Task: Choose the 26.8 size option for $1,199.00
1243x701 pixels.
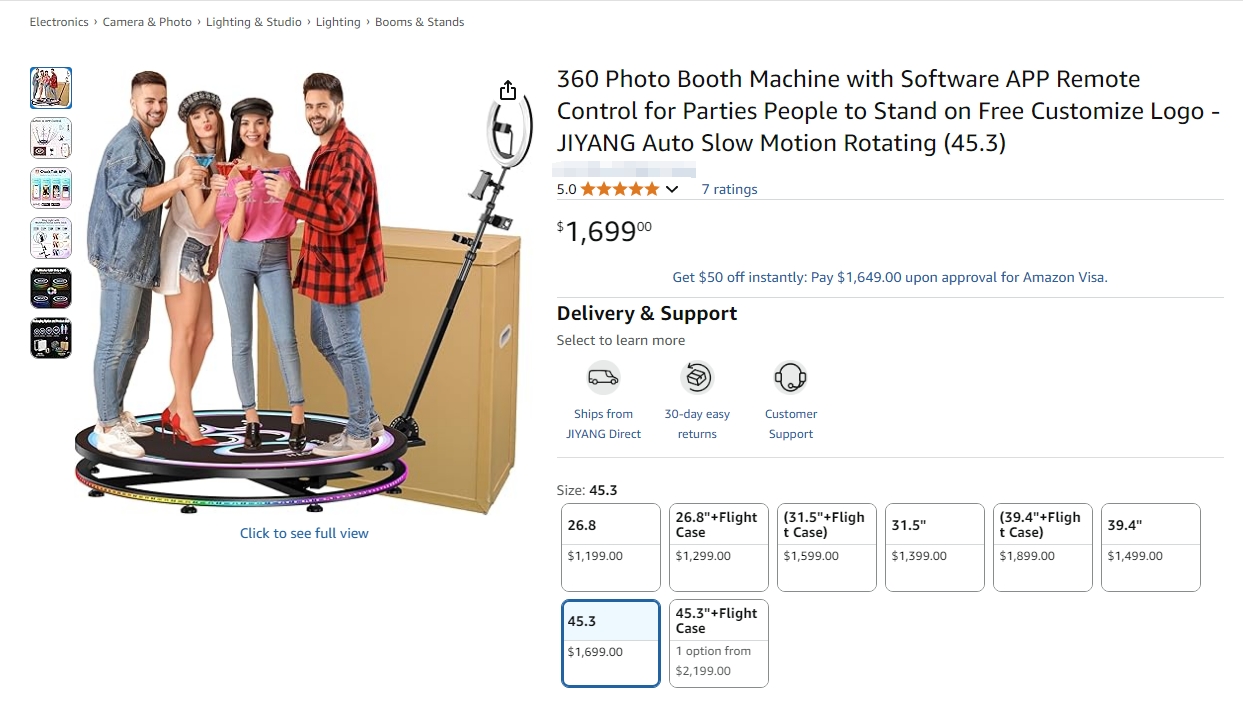Action: coord(611,546)
